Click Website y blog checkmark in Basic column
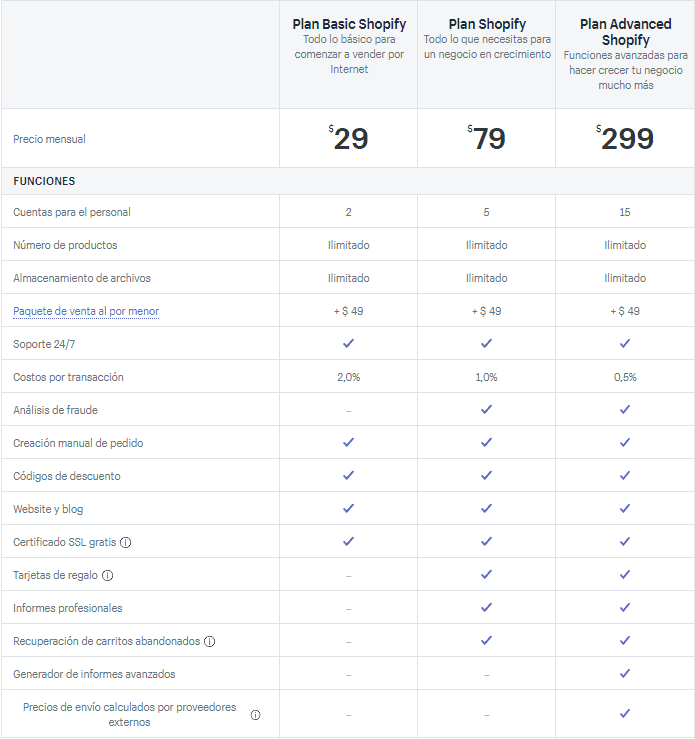 348,509
